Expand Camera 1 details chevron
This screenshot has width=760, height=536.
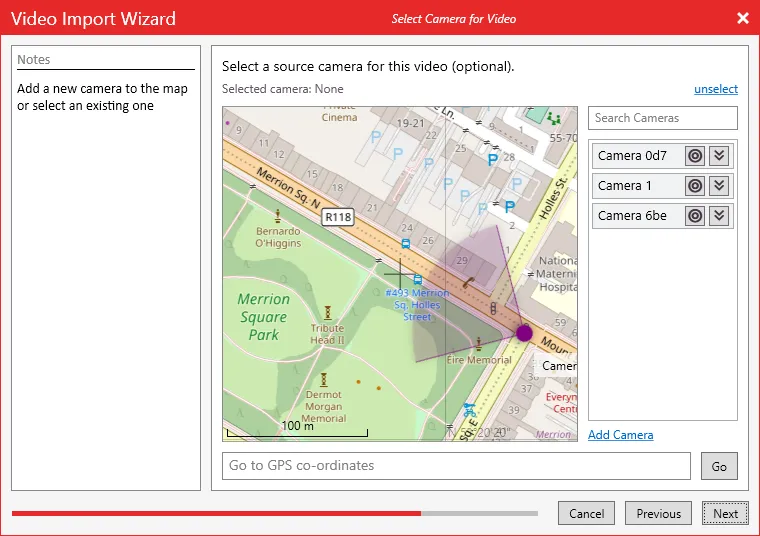tap(719, 186)
